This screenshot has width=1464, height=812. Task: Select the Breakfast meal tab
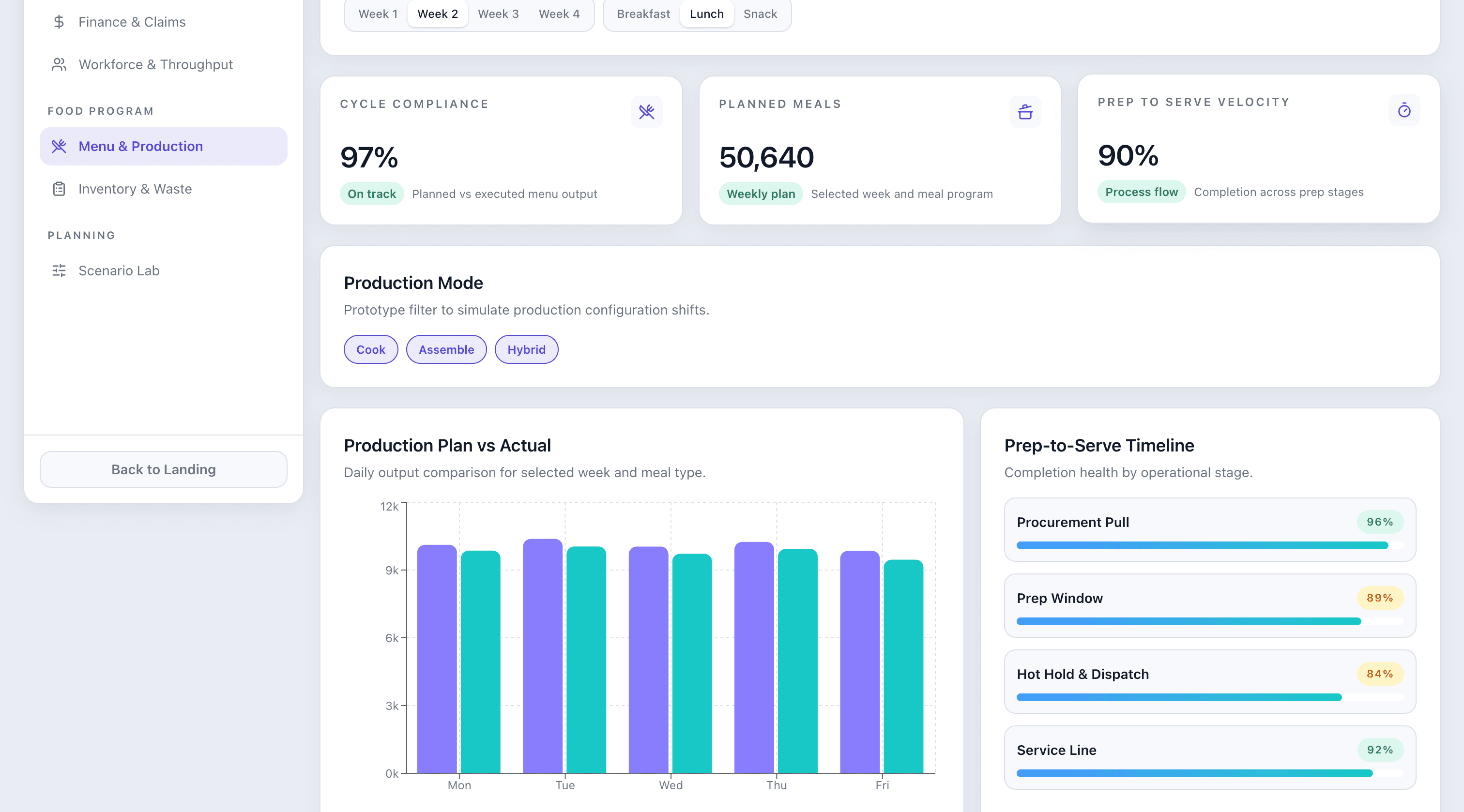tap(643, 14)
